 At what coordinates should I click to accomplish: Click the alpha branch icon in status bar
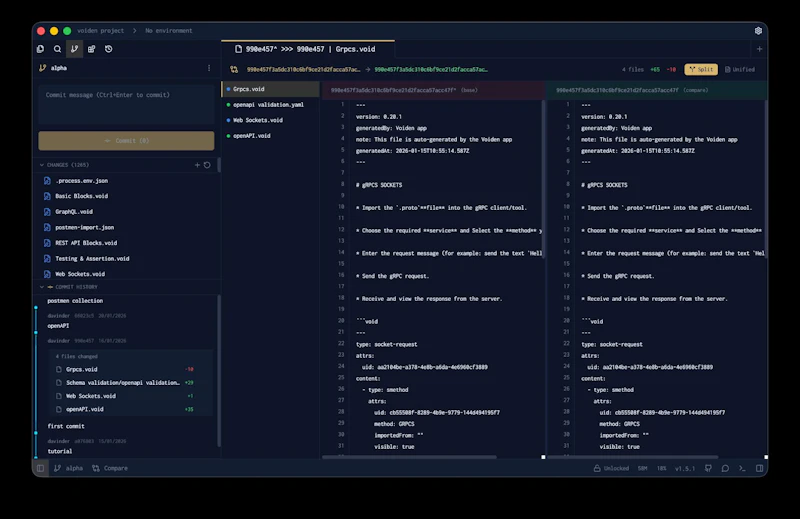[x=57, y=468]
